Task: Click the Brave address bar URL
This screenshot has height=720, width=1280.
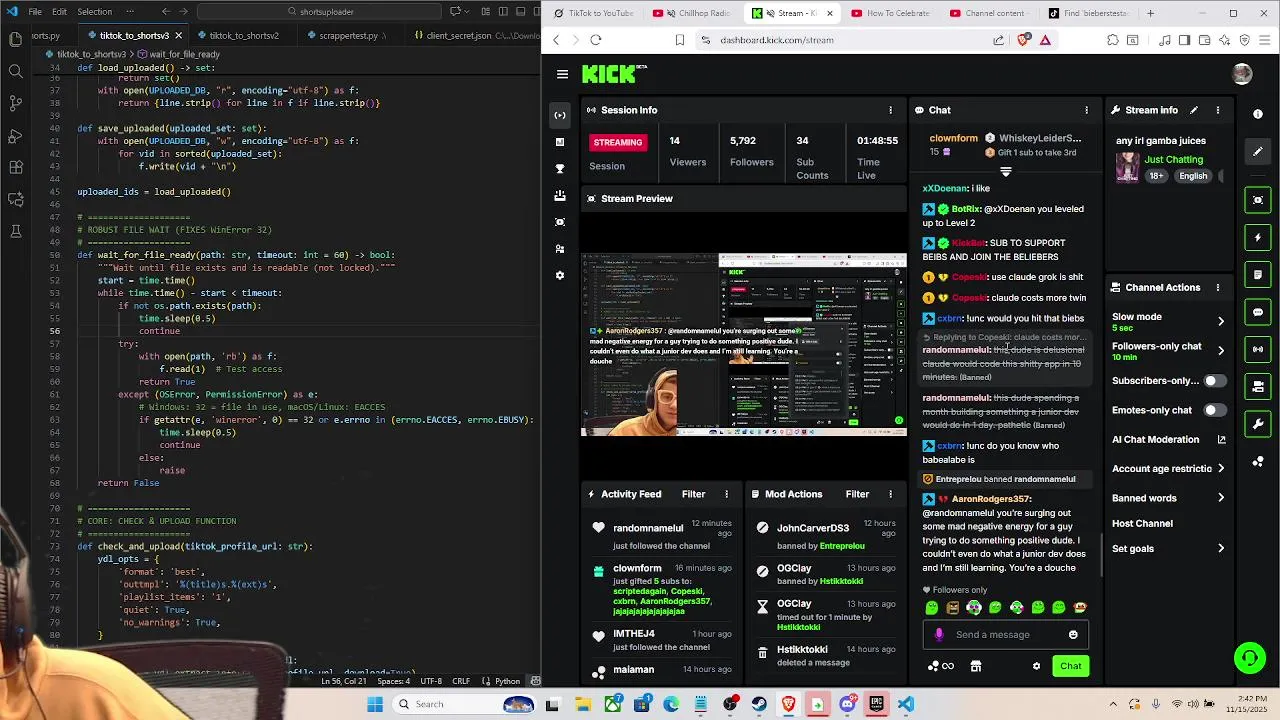Action: click(x=776, y=40)
